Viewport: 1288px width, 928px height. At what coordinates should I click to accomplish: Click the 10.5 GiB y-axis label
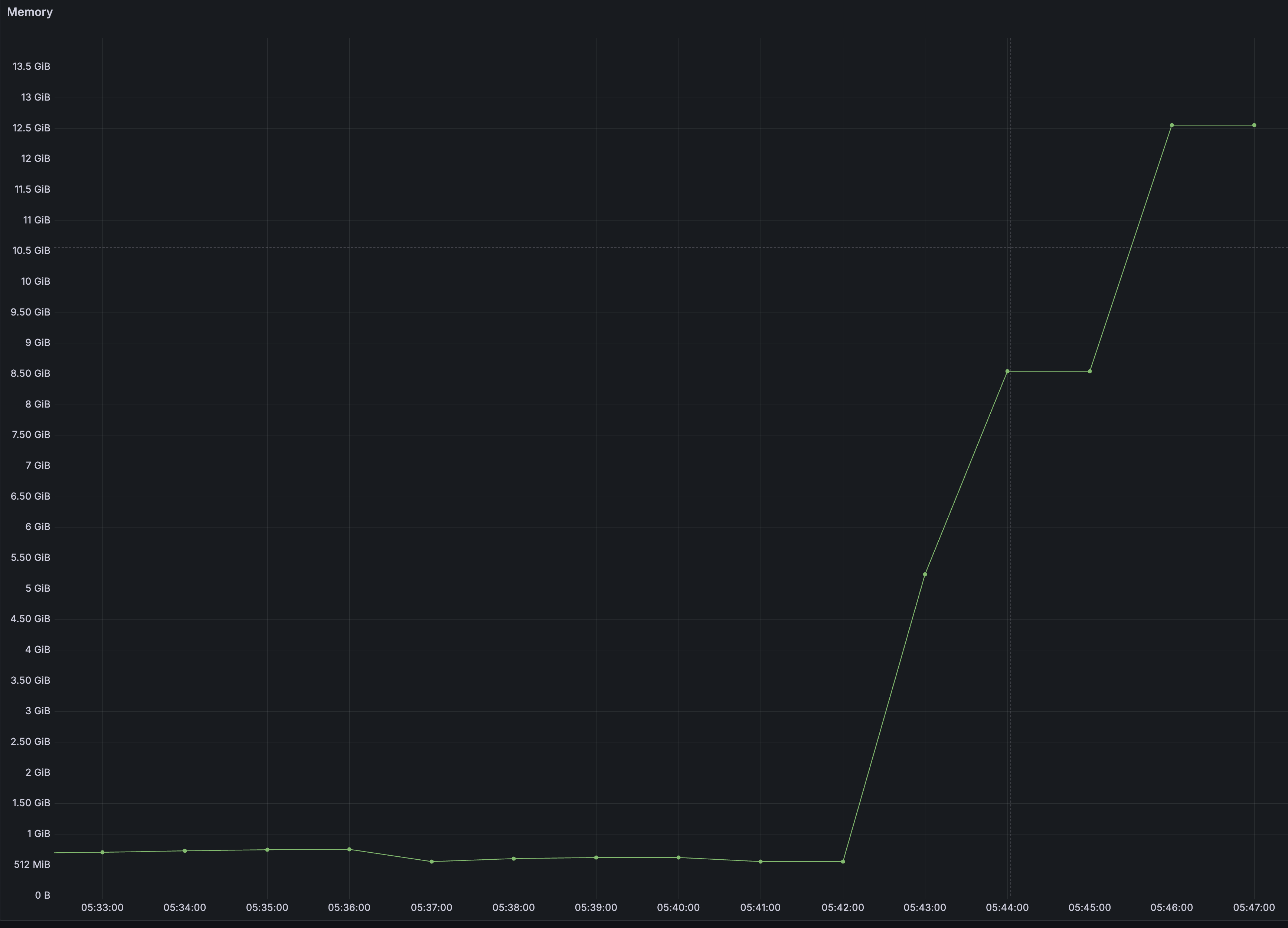[x=31, y=251]
